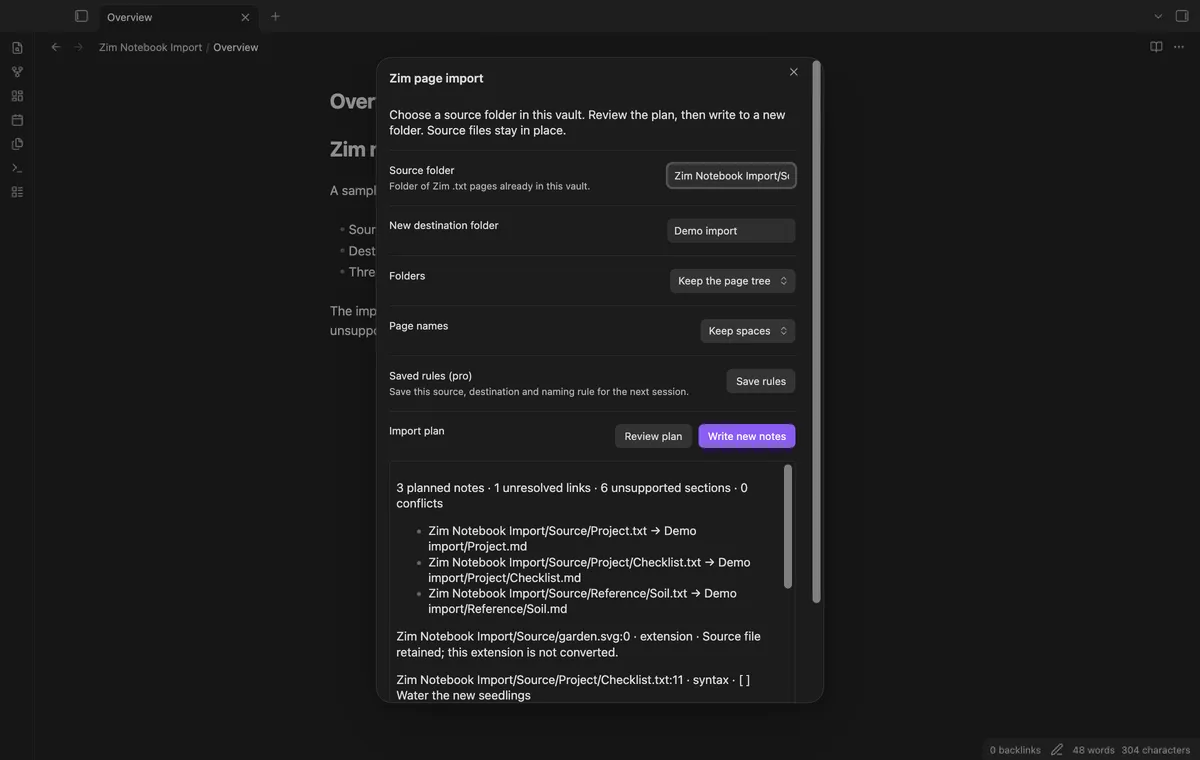Open the Folders 'Keep the page tree' dropdown
1200x760 pixels.
pyautogui.click(x=732, y=281)
